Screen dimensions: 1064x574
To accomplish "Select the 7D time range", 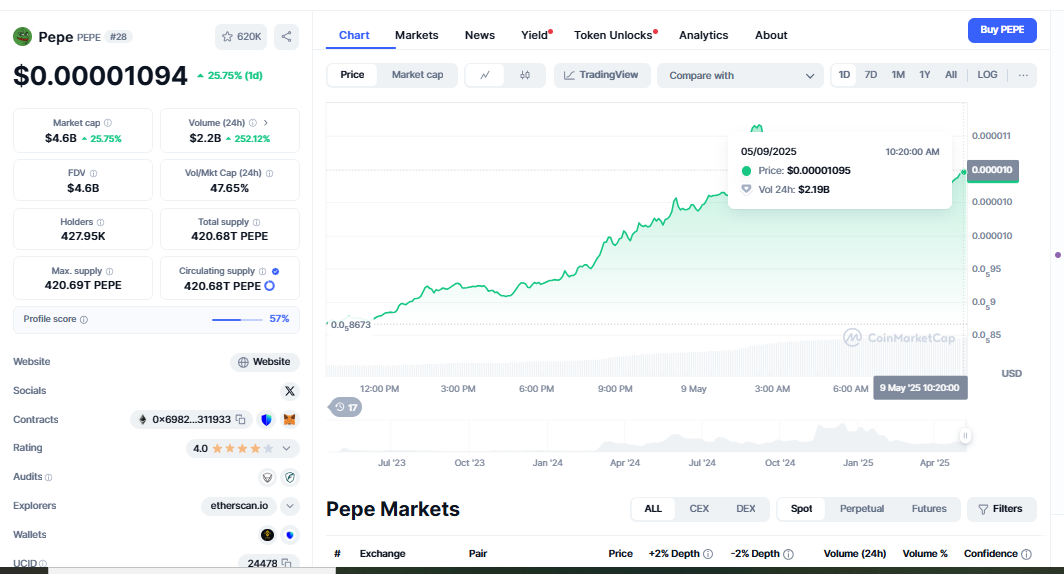I will [x=871, y=75].
